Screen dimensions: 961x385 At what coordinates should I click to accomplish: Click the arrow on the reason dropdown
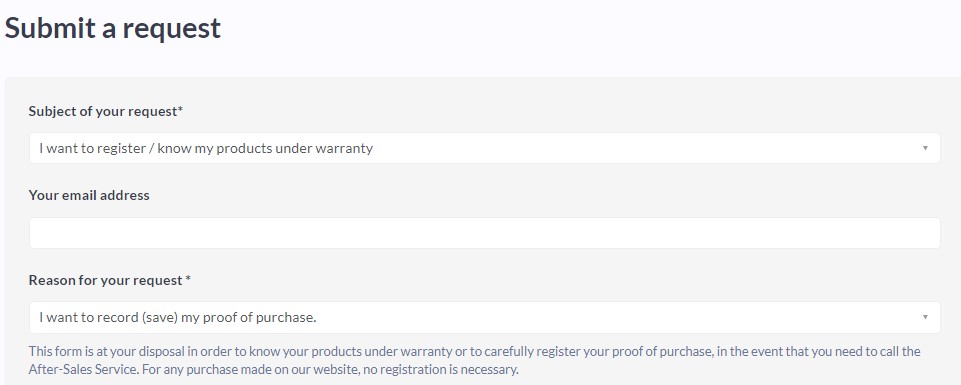[x=925, y=318]
